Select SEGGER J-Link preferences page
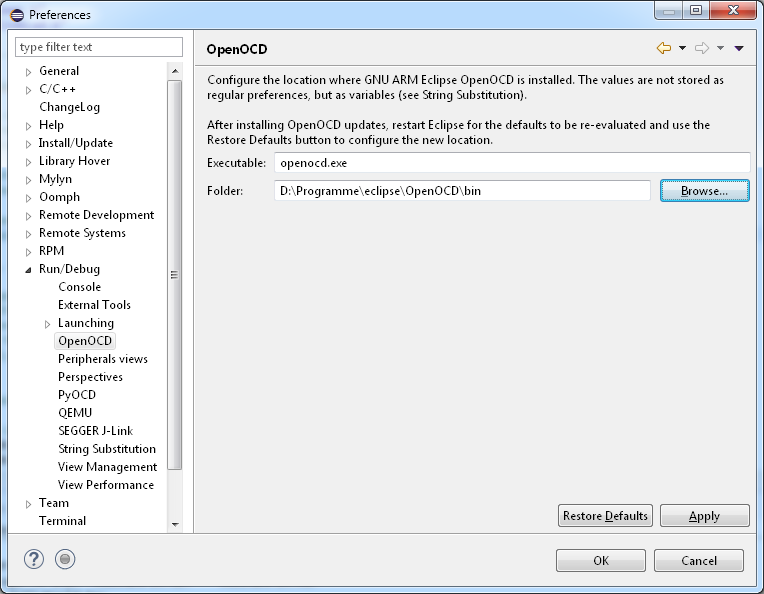The width and height of the screenshot is (764, 594). pyautogui.click(x=95, y=431)
